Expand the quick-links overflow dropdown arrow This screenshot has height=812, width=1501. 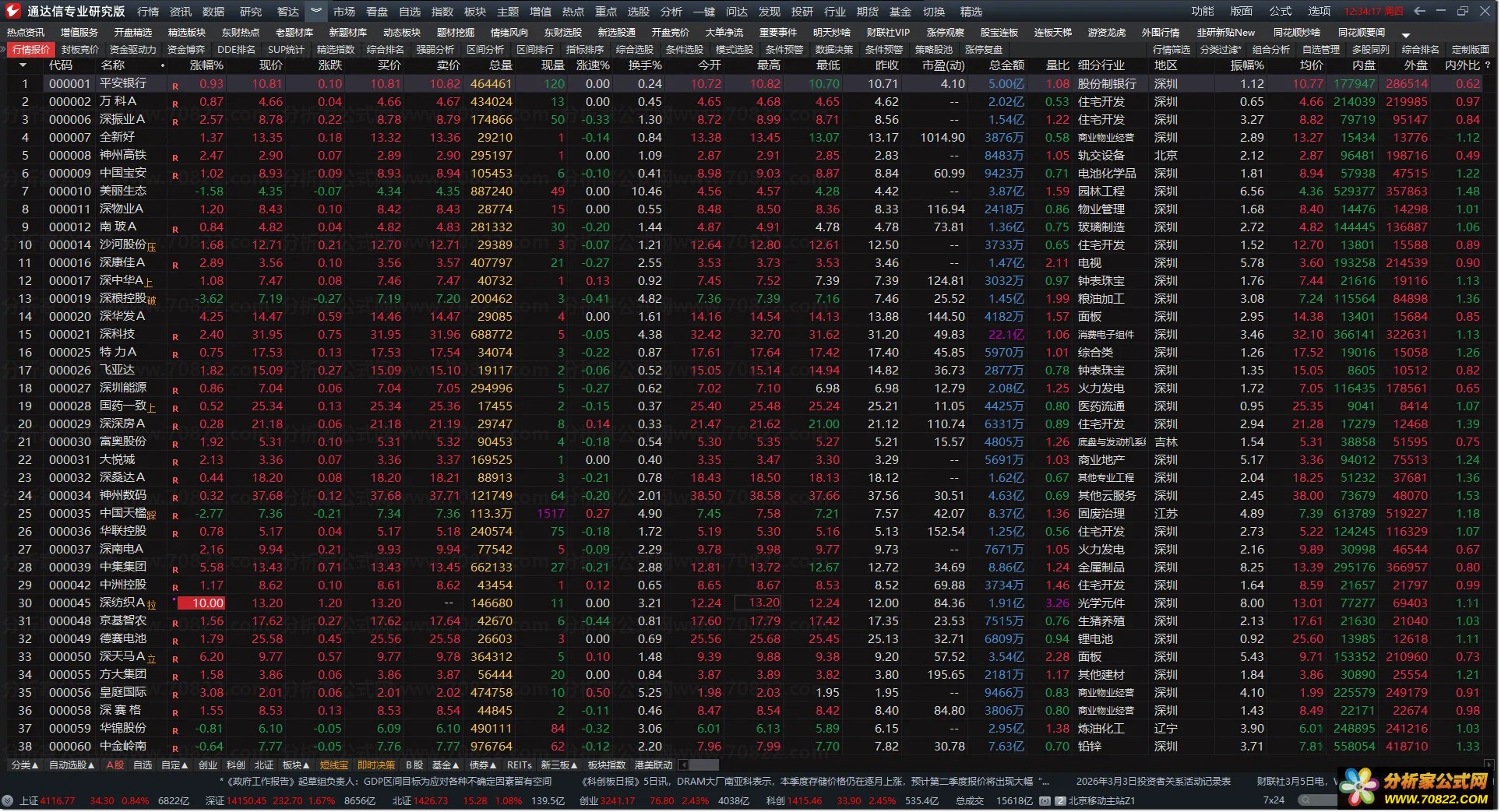point(1406,35)
